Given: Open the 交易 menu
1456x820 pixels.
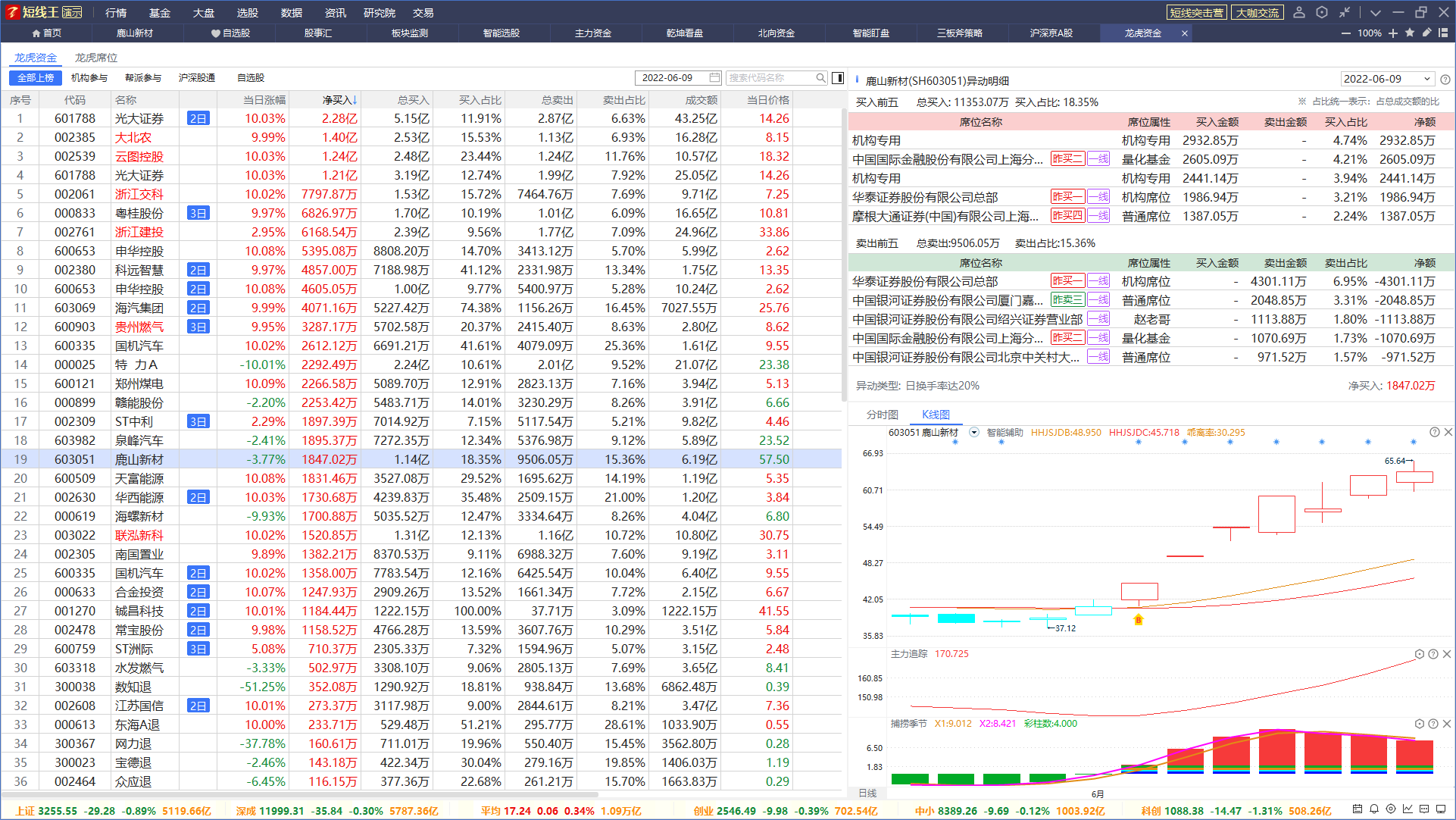Looking at the screenshot, I should coord(423,13).
